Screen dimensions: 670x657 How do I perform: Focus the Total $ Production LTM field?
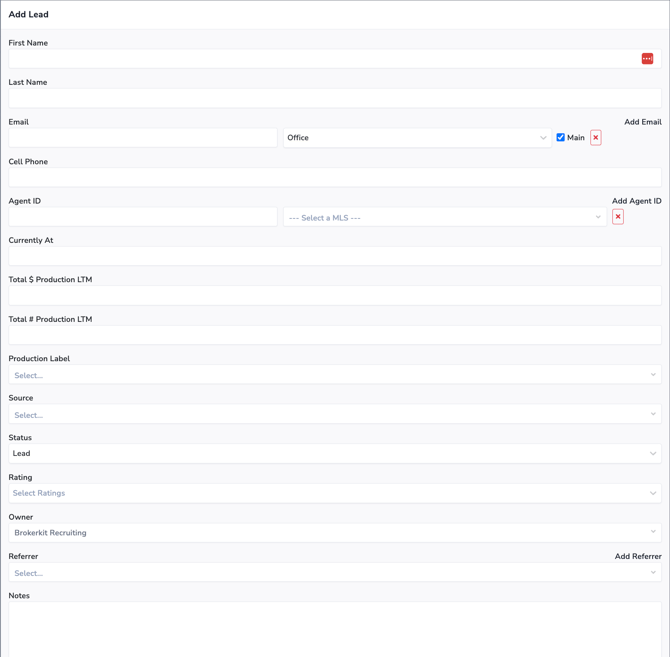pos(334,296)
